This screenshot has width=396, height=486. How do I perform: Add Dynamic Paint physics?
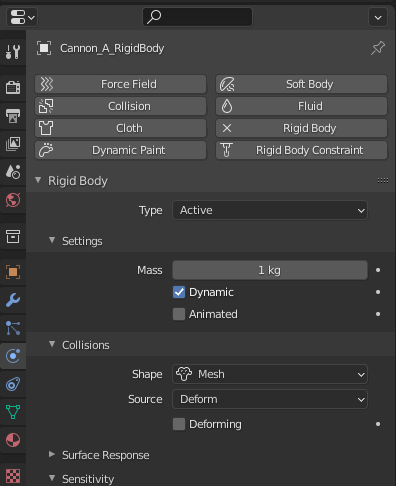tap(120, 150)
